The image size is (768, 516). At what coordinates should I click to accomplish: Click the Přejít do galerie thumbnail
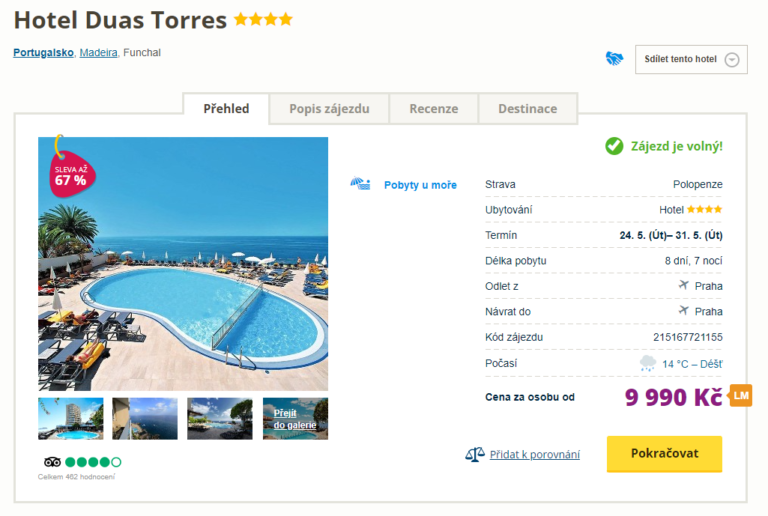[x=295, y=419]
